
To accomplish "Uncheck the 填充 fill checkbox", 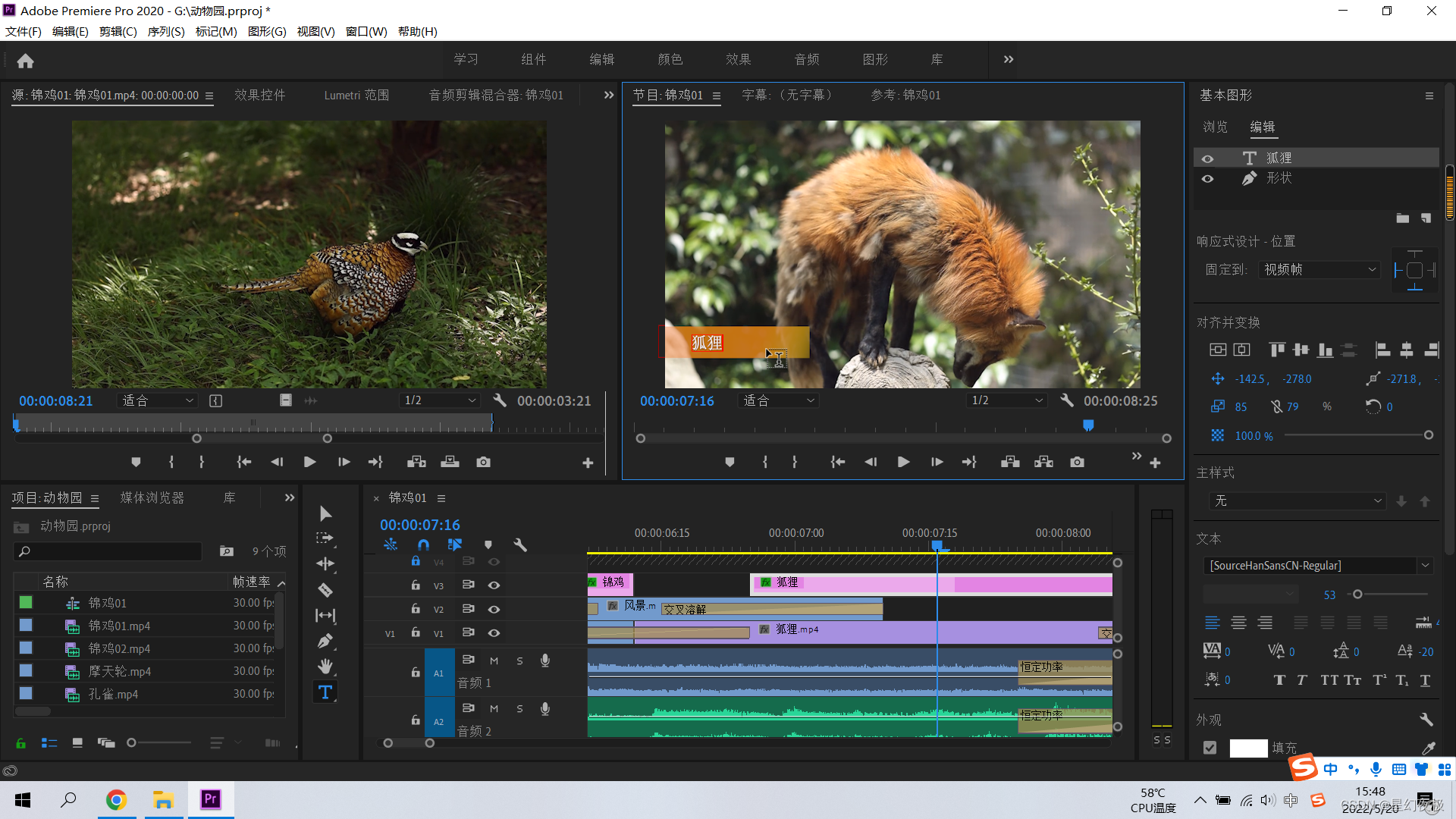I will pyautogui.click(x=1210, y=748).
